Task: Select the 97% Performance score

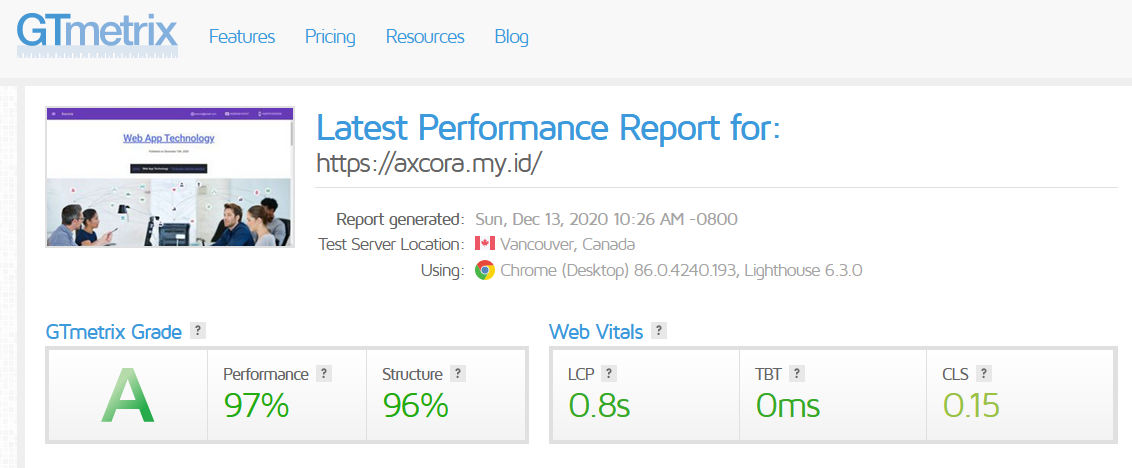Action: (x=256, y=405)
